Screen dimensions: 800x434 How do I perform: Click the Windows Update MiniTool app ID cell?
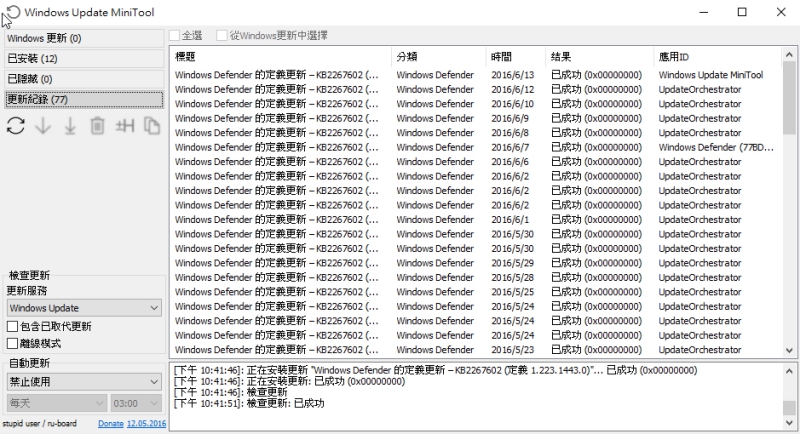pyautogui.click(x=711, y=75)
